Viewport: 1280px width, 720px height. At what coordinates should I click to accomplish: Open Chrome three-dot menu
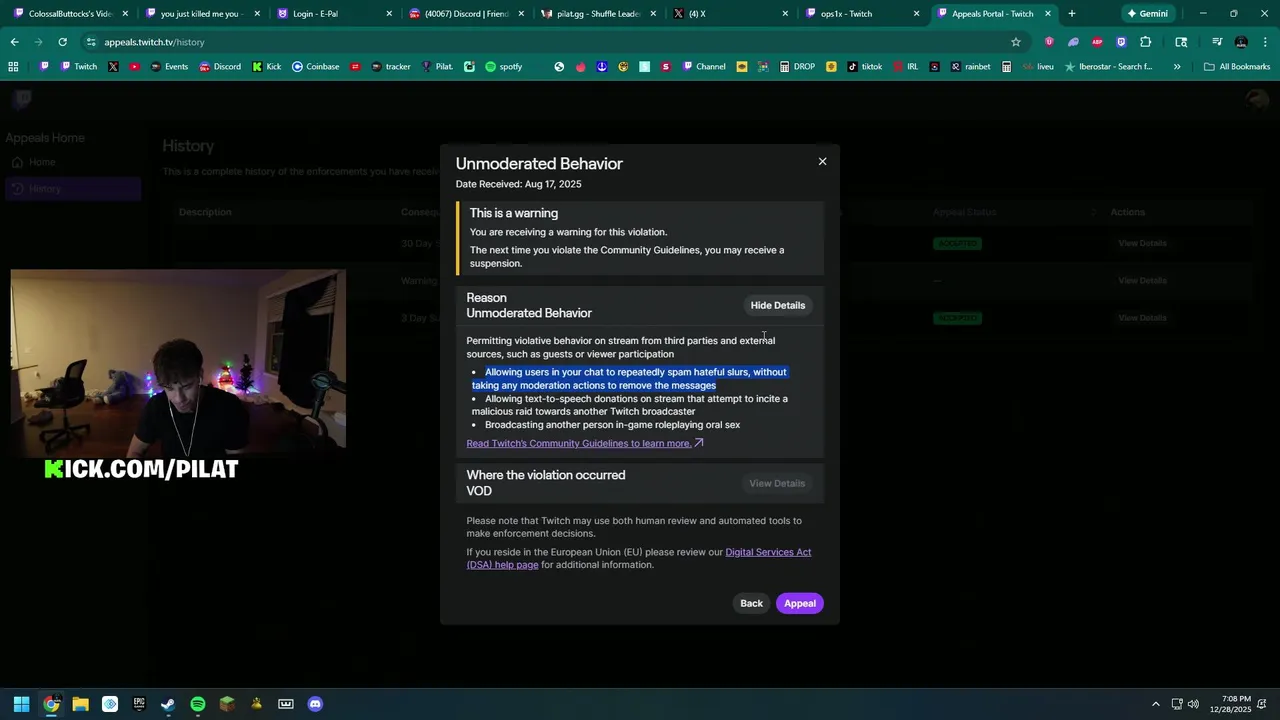pyautogui.click(x=1265, y=42)
